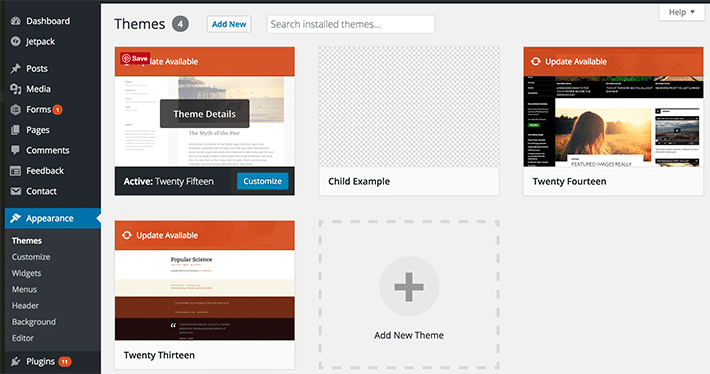Viewport: 710px width, 374px height.
Task: Click the Add New button
Action: click(229, 24)
